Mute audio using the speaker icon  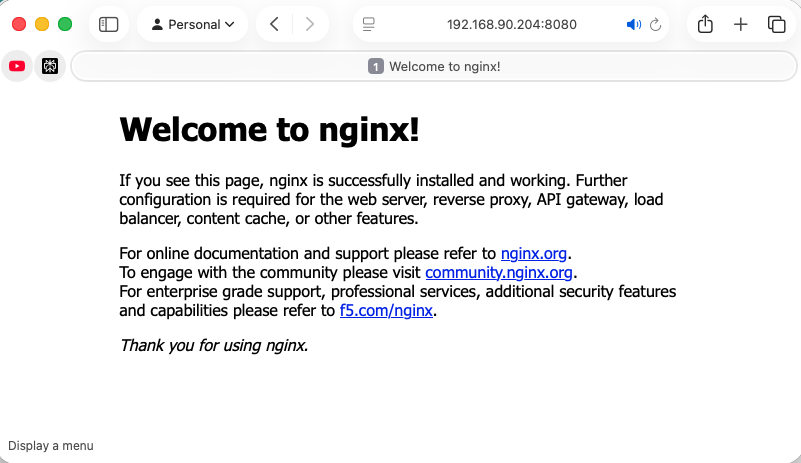pos(633,24)
